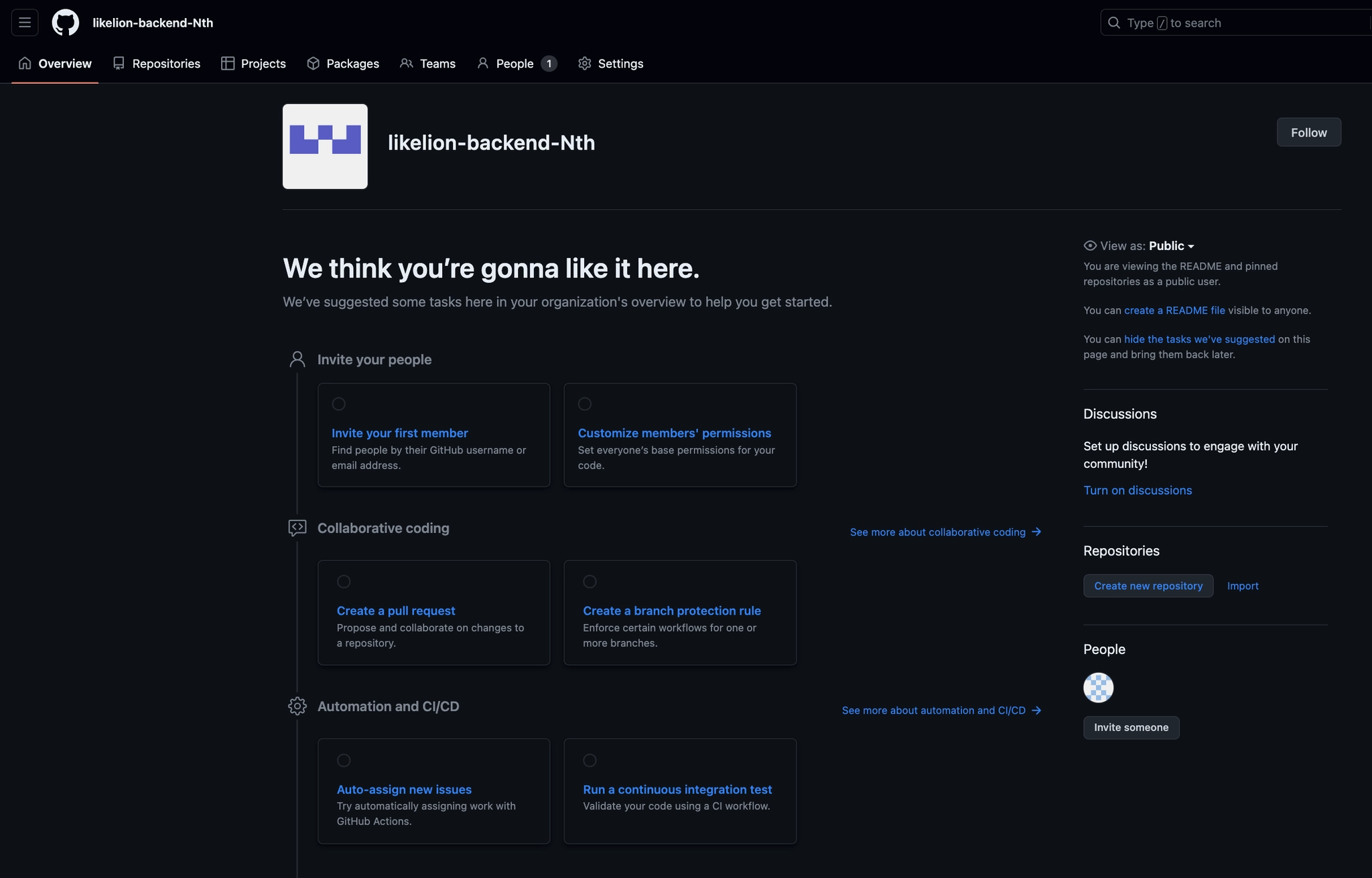Click the Collaborative coding section icon

(297, 528)
